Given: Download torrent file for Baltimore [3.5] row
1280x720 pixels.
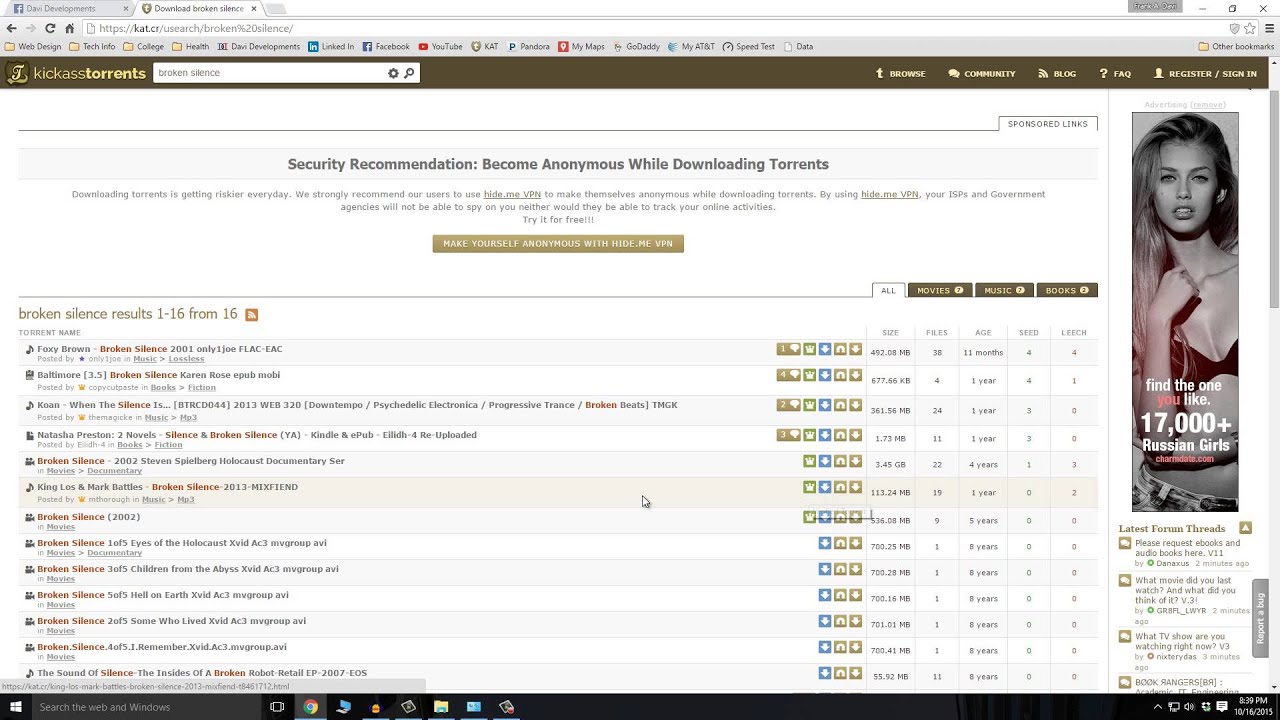Looking at the screenshot, I should click(855, 376).
